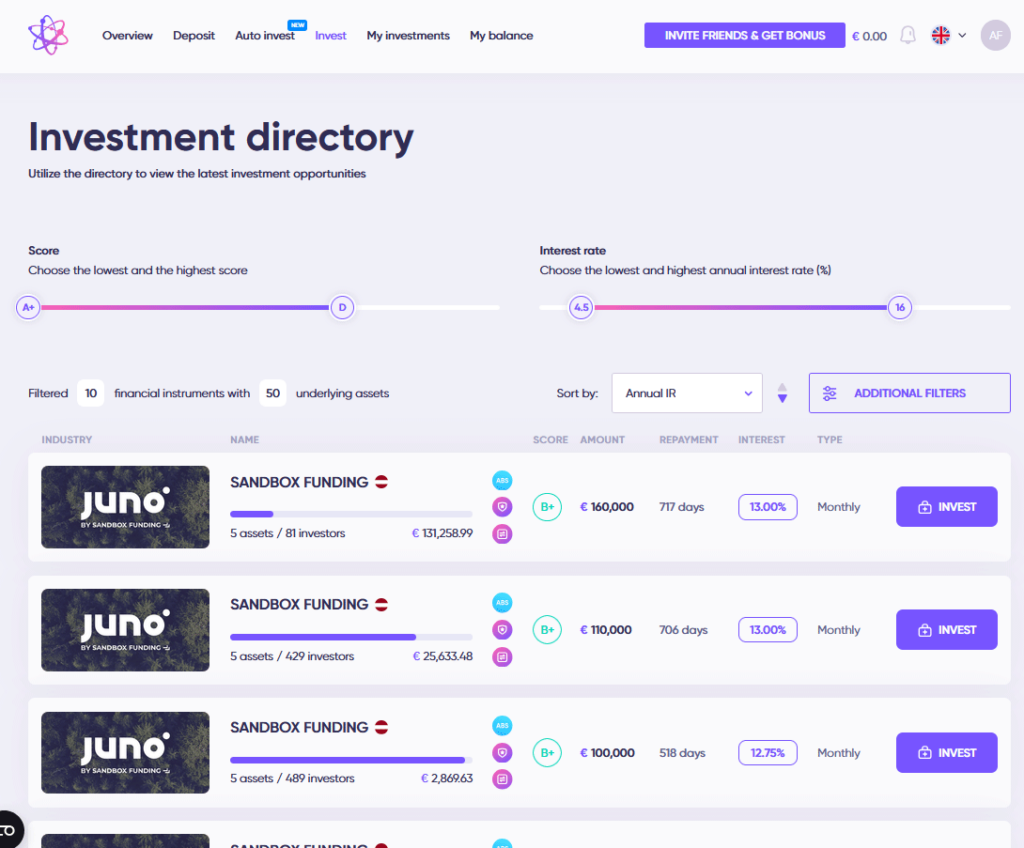Viewport: 1024px width, 848px height.
Task: Open the Sort by Annual IR dropdown
Action: pyautogui.click(x=687, y=393)
